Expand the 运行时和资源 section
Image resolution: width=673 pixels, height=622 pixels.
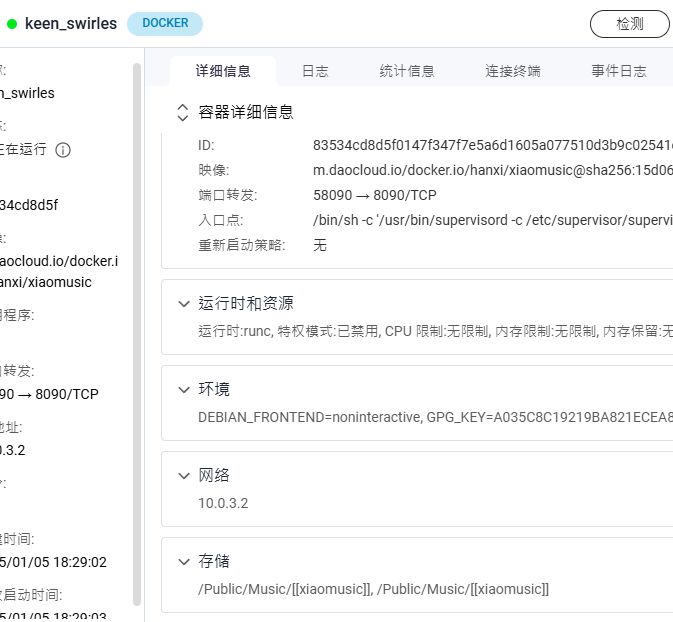(183, 303)
